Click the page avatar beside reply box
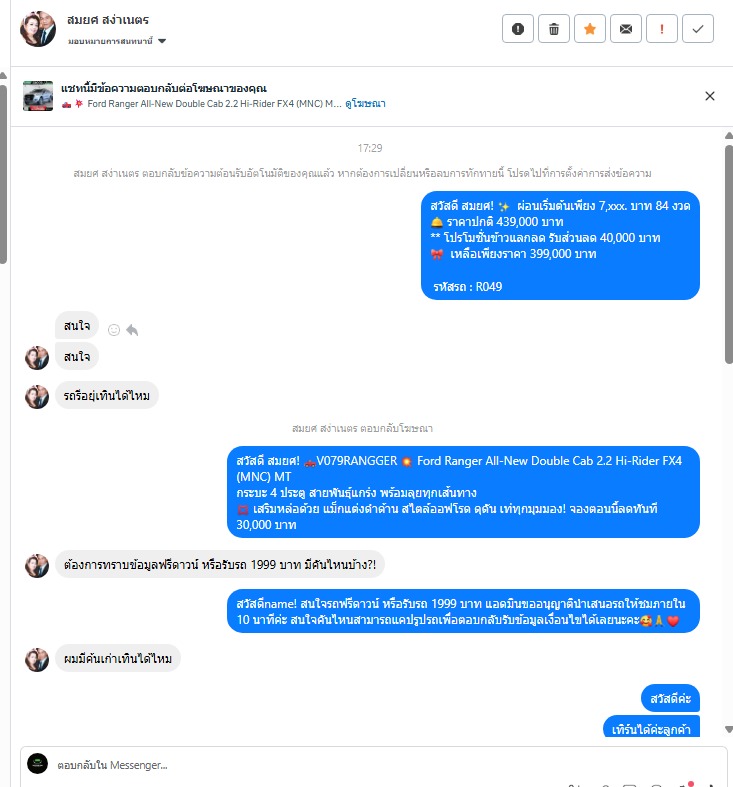The image size is (733, 787). (37, 763)
